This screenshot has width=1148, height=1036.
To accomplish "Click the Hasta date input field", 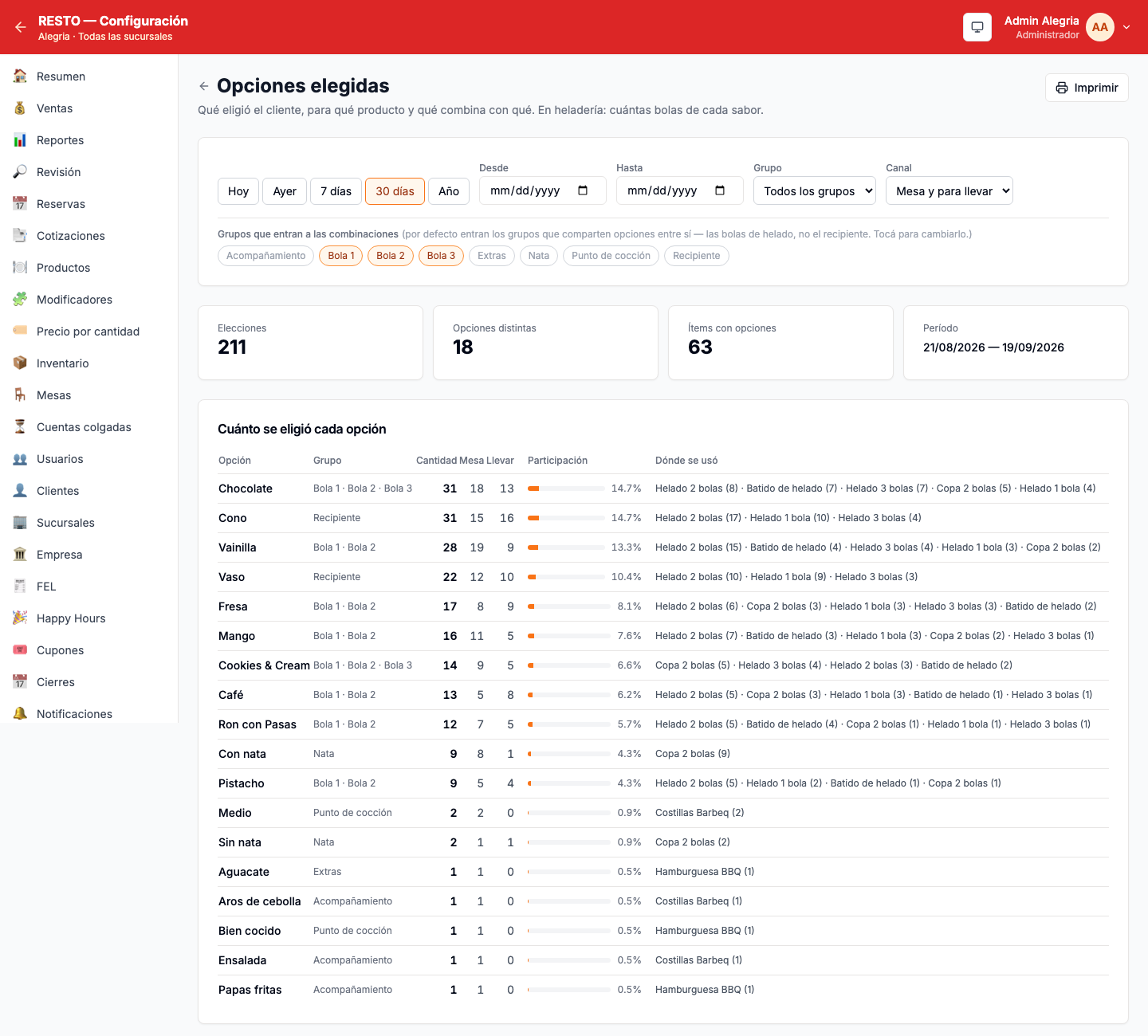I will (x=679, y=190).
